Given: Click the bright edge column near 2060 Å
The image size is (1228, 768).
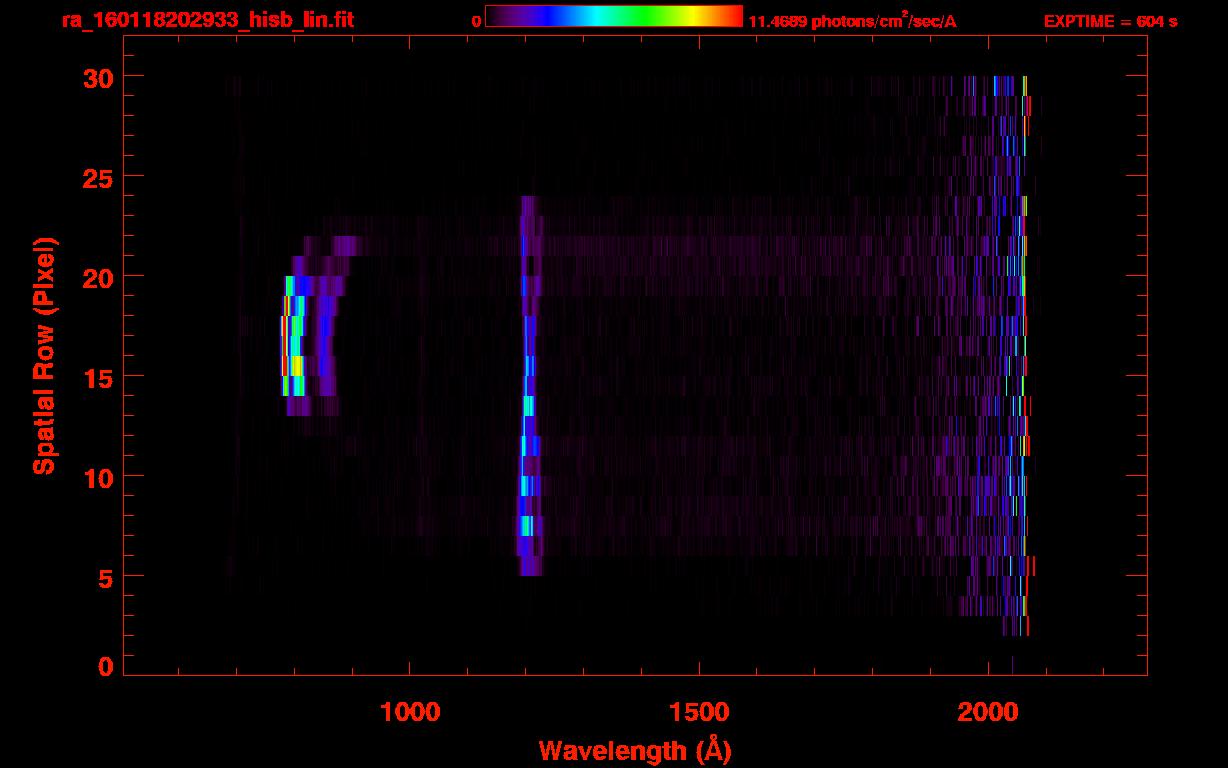Looking at the screenshot, I should click(x=1024, y=355).
